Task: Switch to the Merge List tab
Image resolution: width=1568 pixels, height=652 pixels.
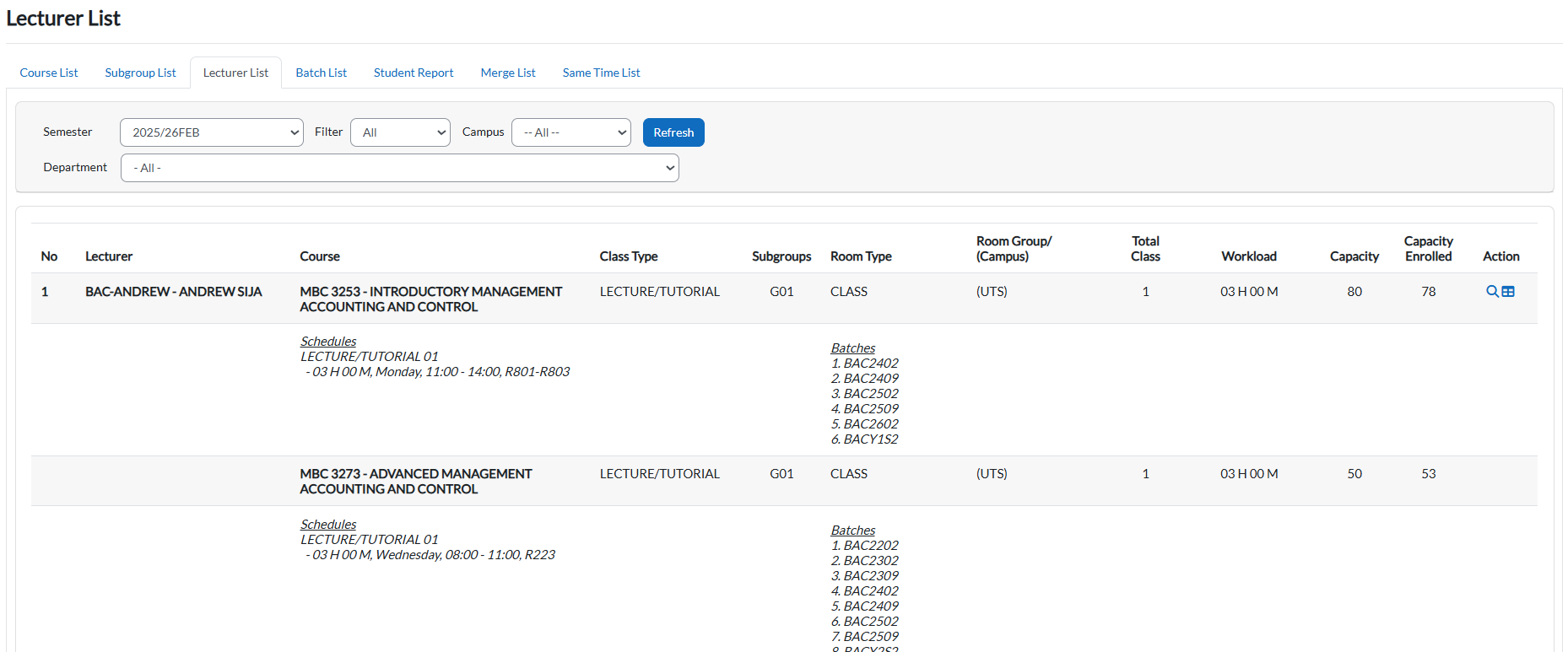Action: [508, 73]
